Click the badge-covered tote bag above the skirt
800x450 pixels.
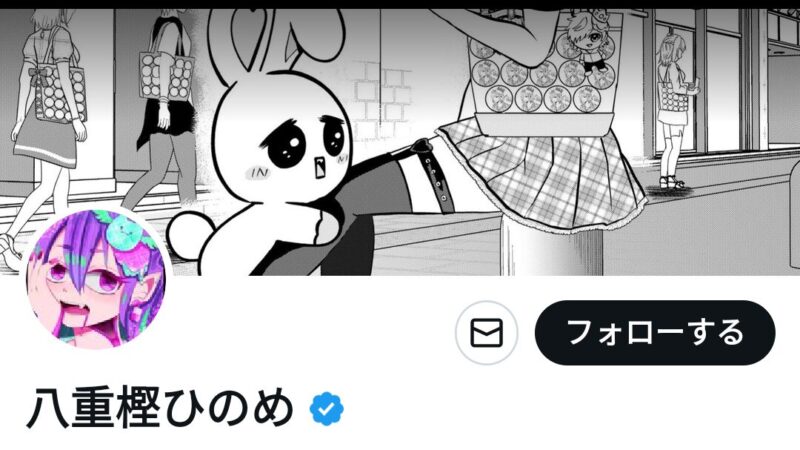(x=543, y=77)
